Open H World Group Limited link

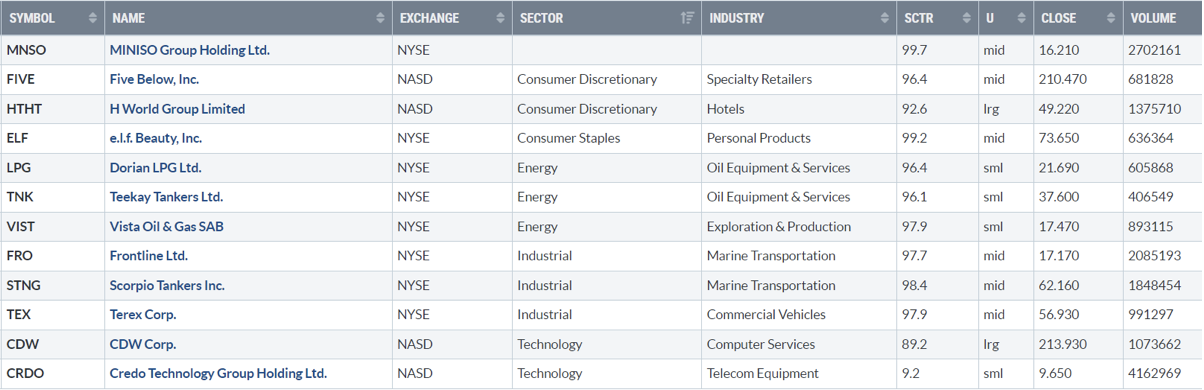pos(177,109)
